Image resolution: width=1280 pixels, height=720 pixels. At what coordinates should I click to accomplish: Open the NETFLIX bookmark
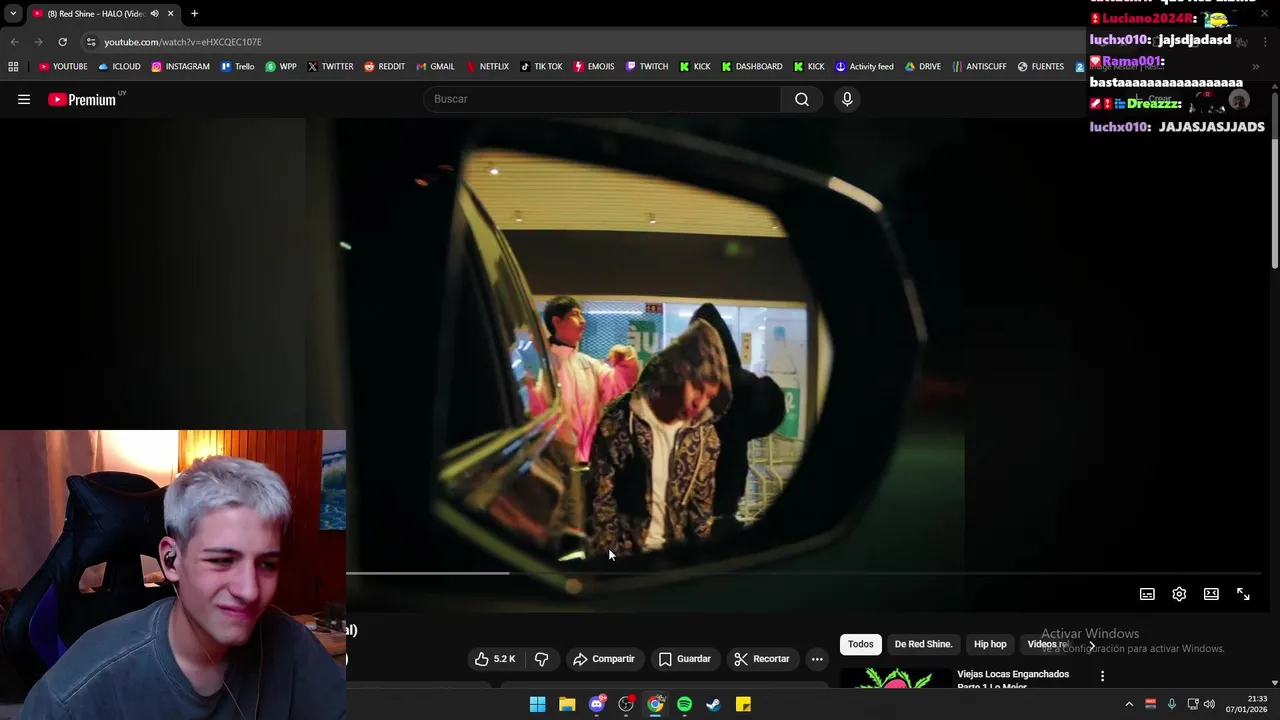point(486,67)
